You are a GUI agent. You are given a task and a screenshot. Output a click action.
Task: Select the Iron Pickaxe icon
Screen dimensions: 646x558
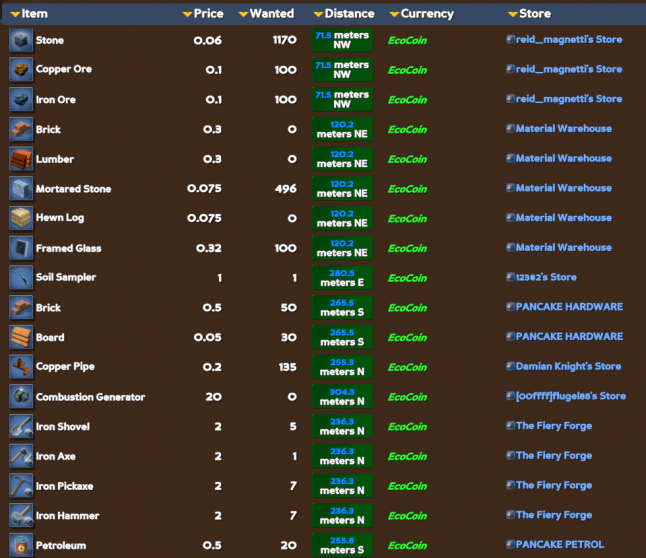(21, 486)
